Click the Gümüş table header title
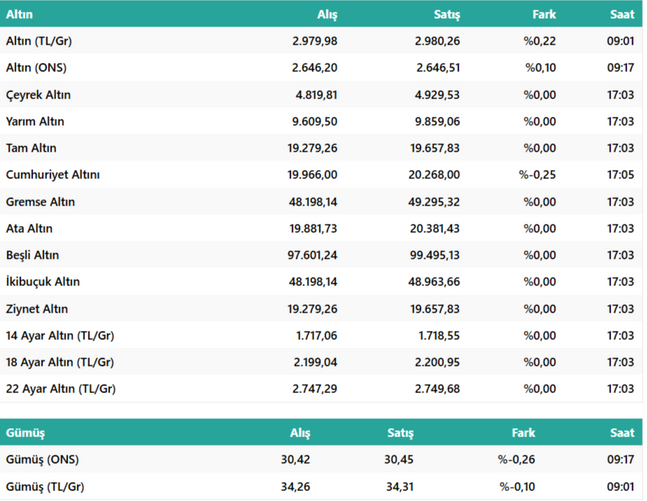 (x=25, y=433)
